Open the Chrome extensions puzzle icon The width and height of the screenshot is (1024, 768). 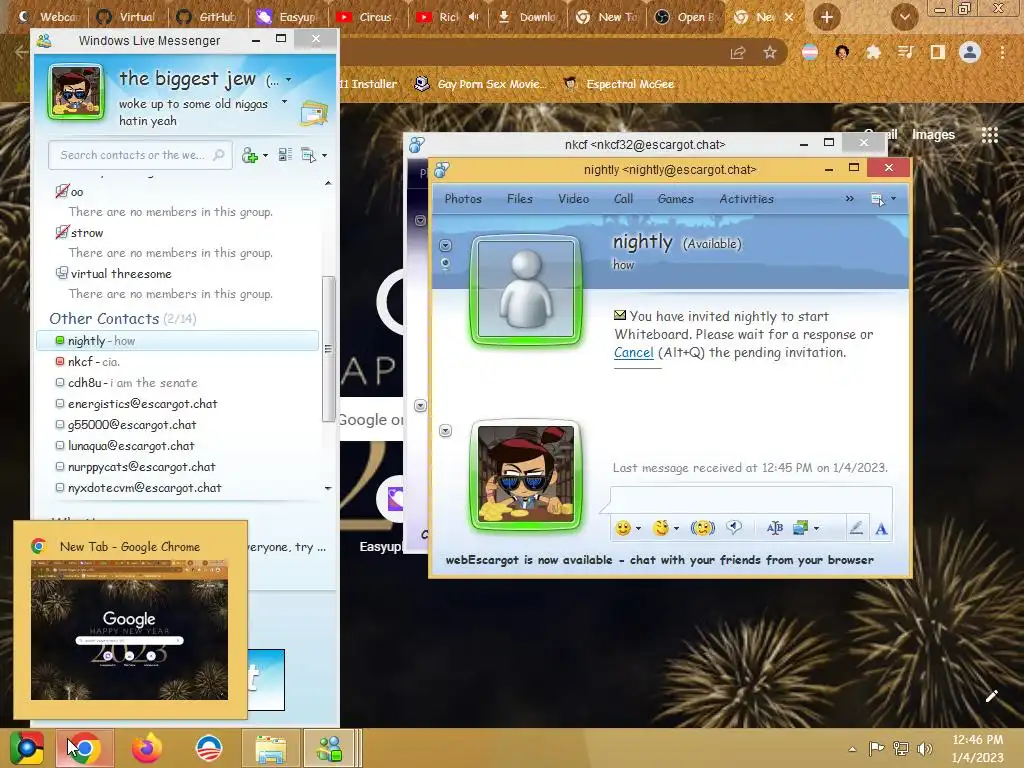[x=873, y=52]
